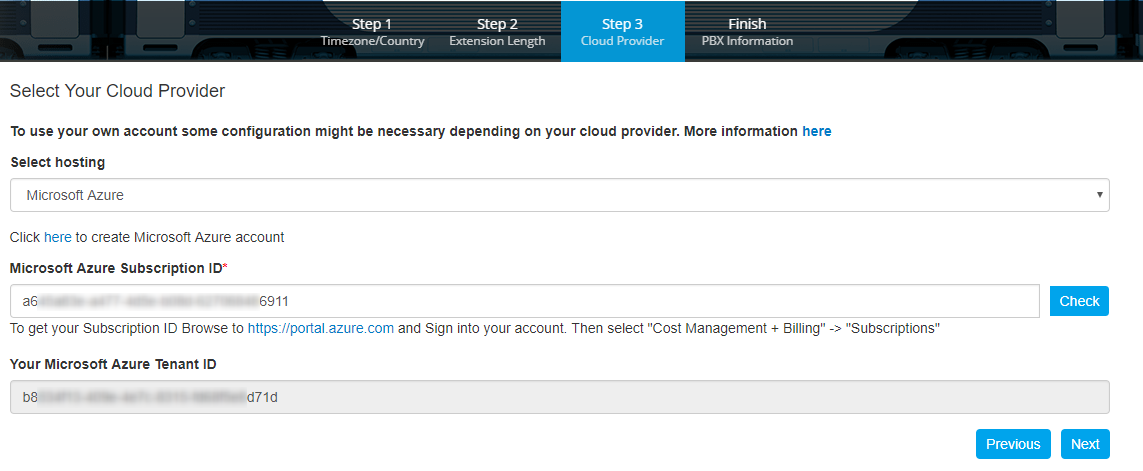The width and height of the screenshot is (1143, 471).
Task: Click the Microsoft Azure Subscription ID label
Action: pyautogui.click(x=119, y=268)
